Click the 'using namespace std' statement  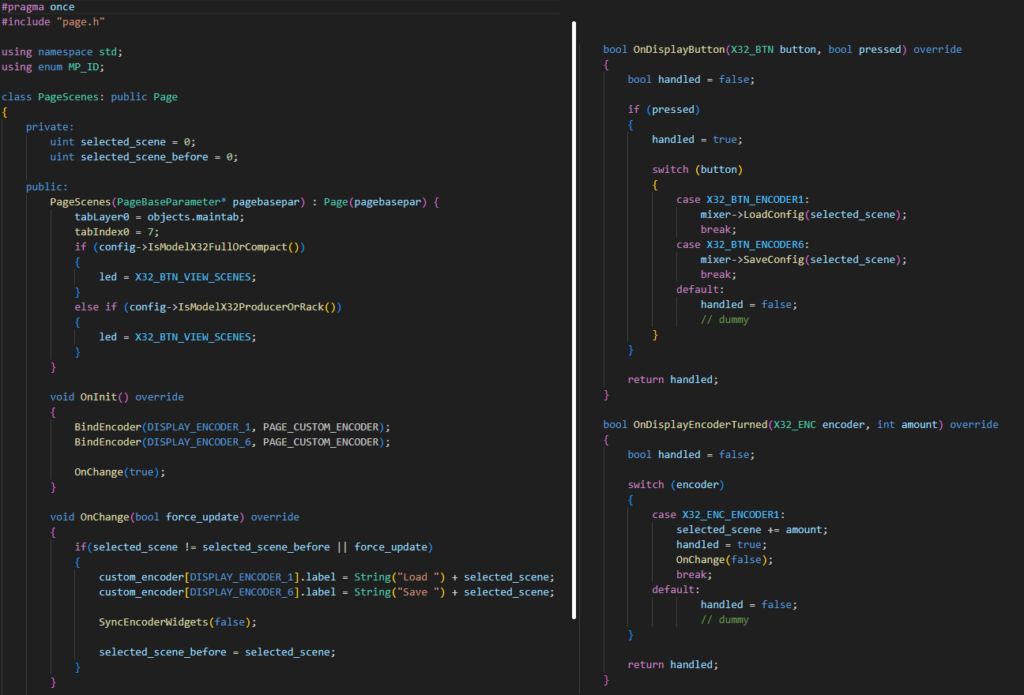coord(62,52)
